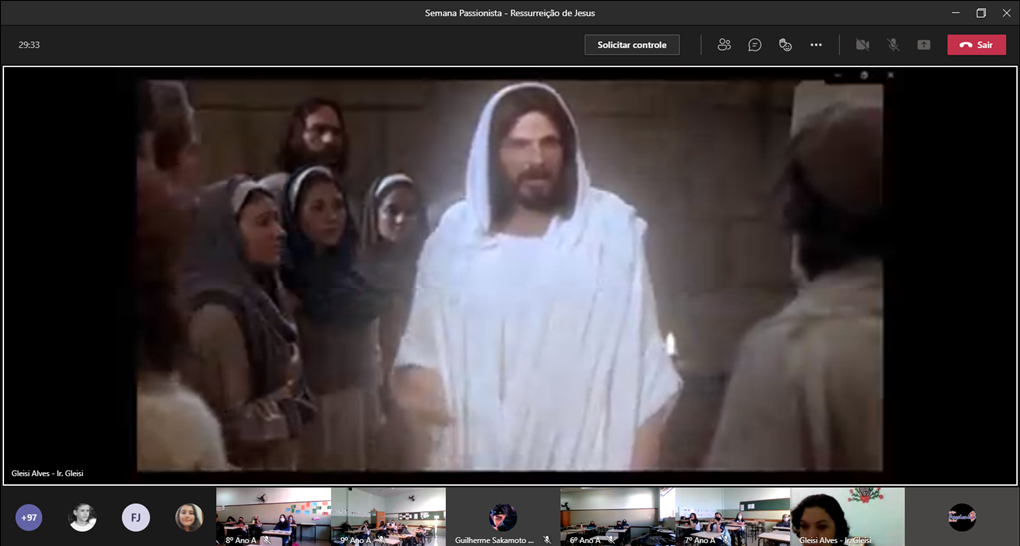Image resolution: width=1020 pixels, height=546 pixels.
Task: Select the 9º Ano A video tile
Action: pyautogui.click(x=388, y=516)
